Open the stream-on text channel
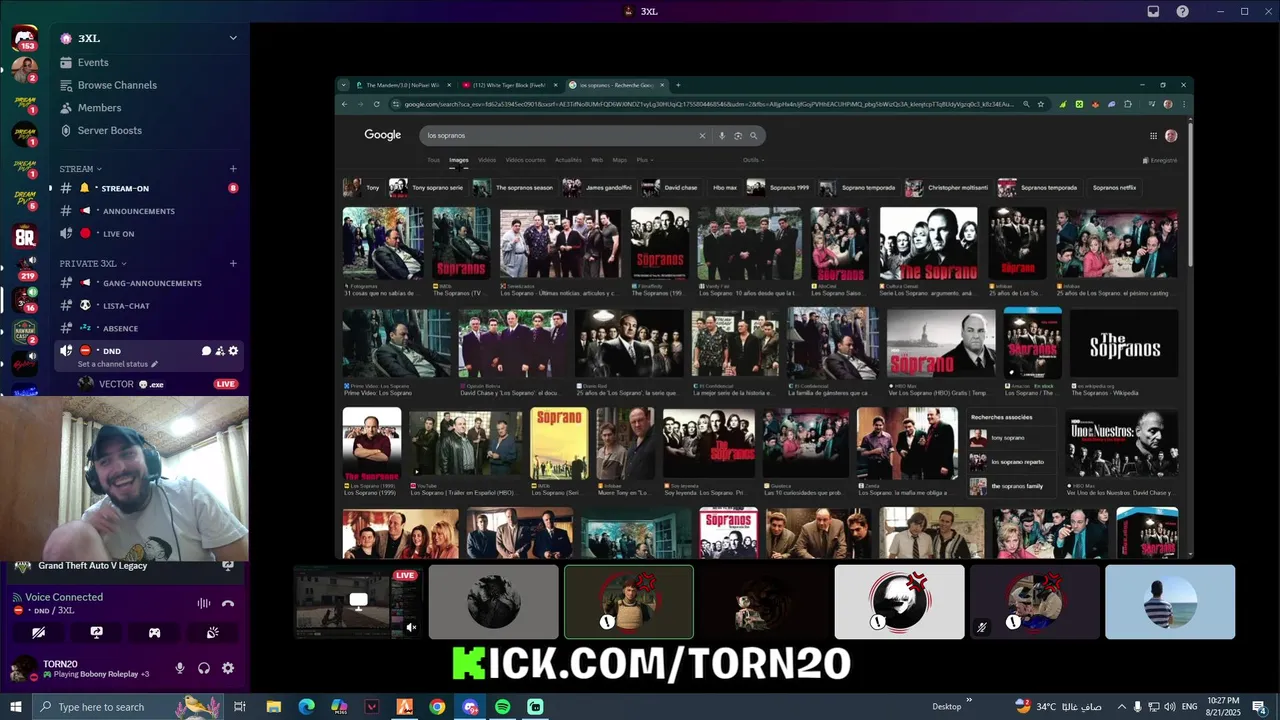1280x720 pixels. pos(150,188)
